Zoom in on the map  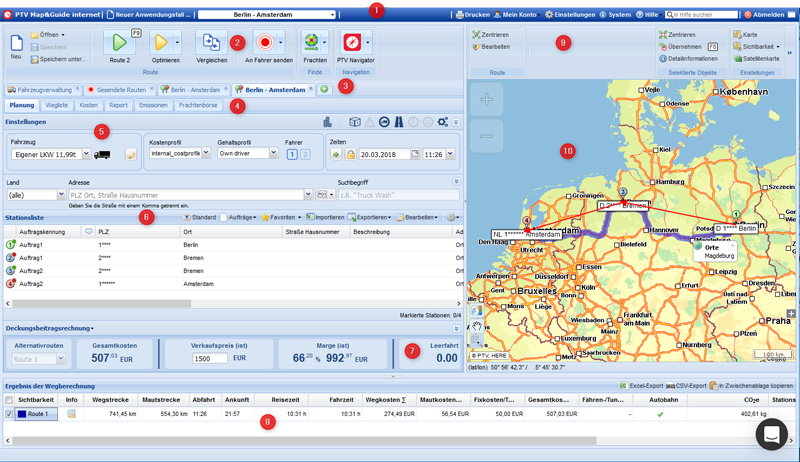tap(486, 100)
